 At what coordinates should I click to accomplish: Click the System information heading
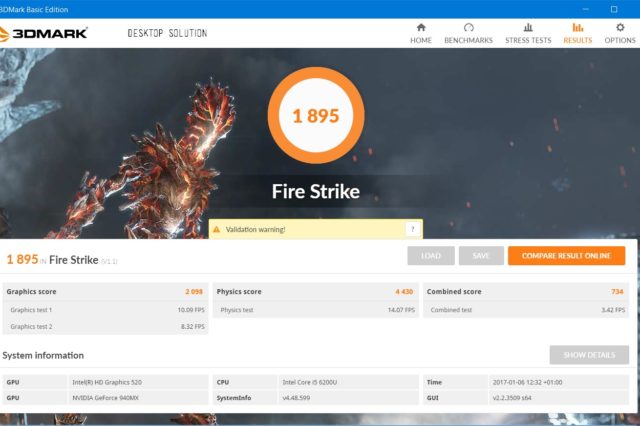coord(43,355)
